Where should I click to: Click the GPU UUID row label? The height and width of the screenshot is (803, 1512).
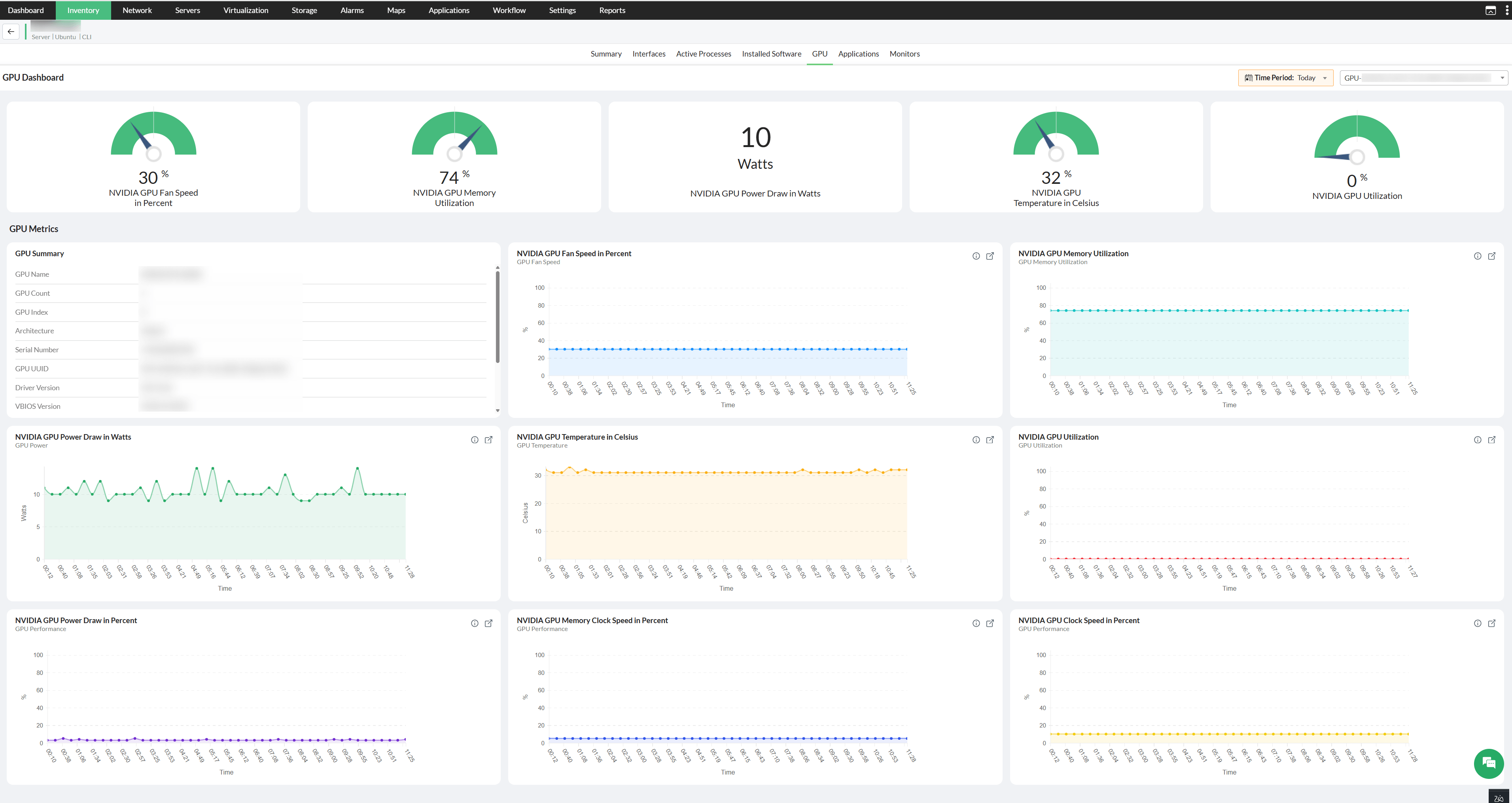[x=32, y=369]
